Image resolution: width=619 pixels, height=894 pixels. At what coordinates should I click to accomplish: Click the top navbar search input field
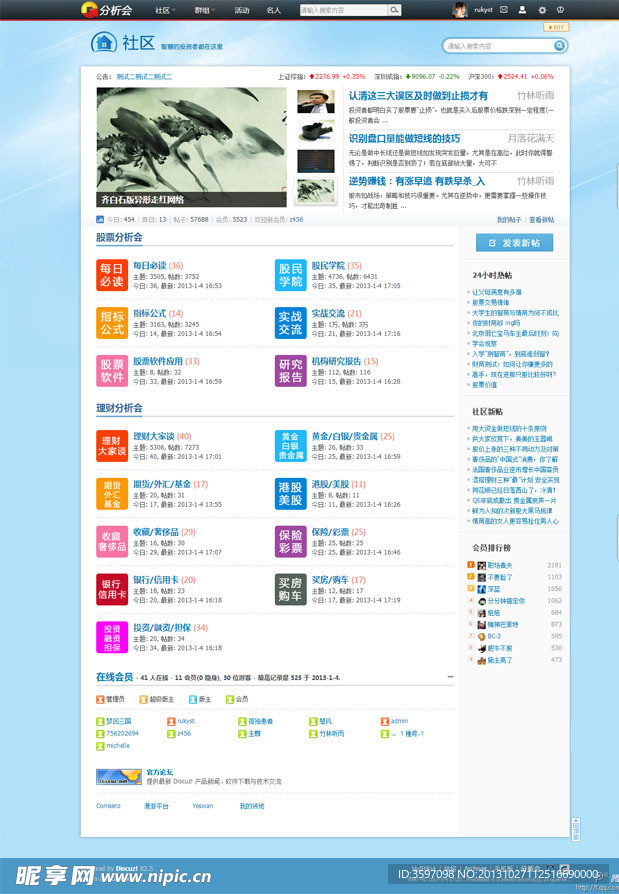pyautogui.click(x=344, y=10)
